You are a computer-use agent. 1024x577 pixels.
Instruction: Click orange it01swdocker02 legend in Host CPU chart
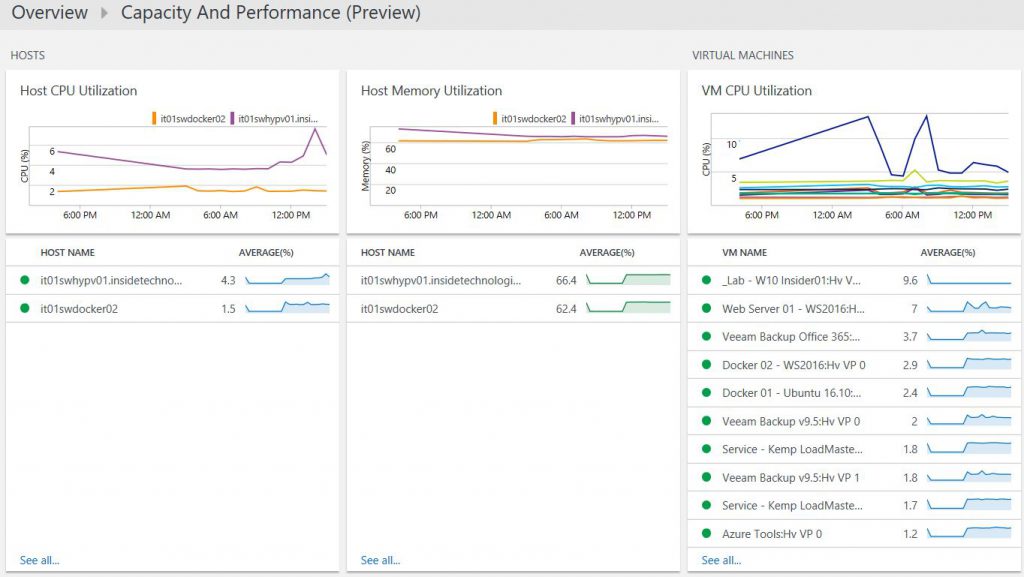189,119
